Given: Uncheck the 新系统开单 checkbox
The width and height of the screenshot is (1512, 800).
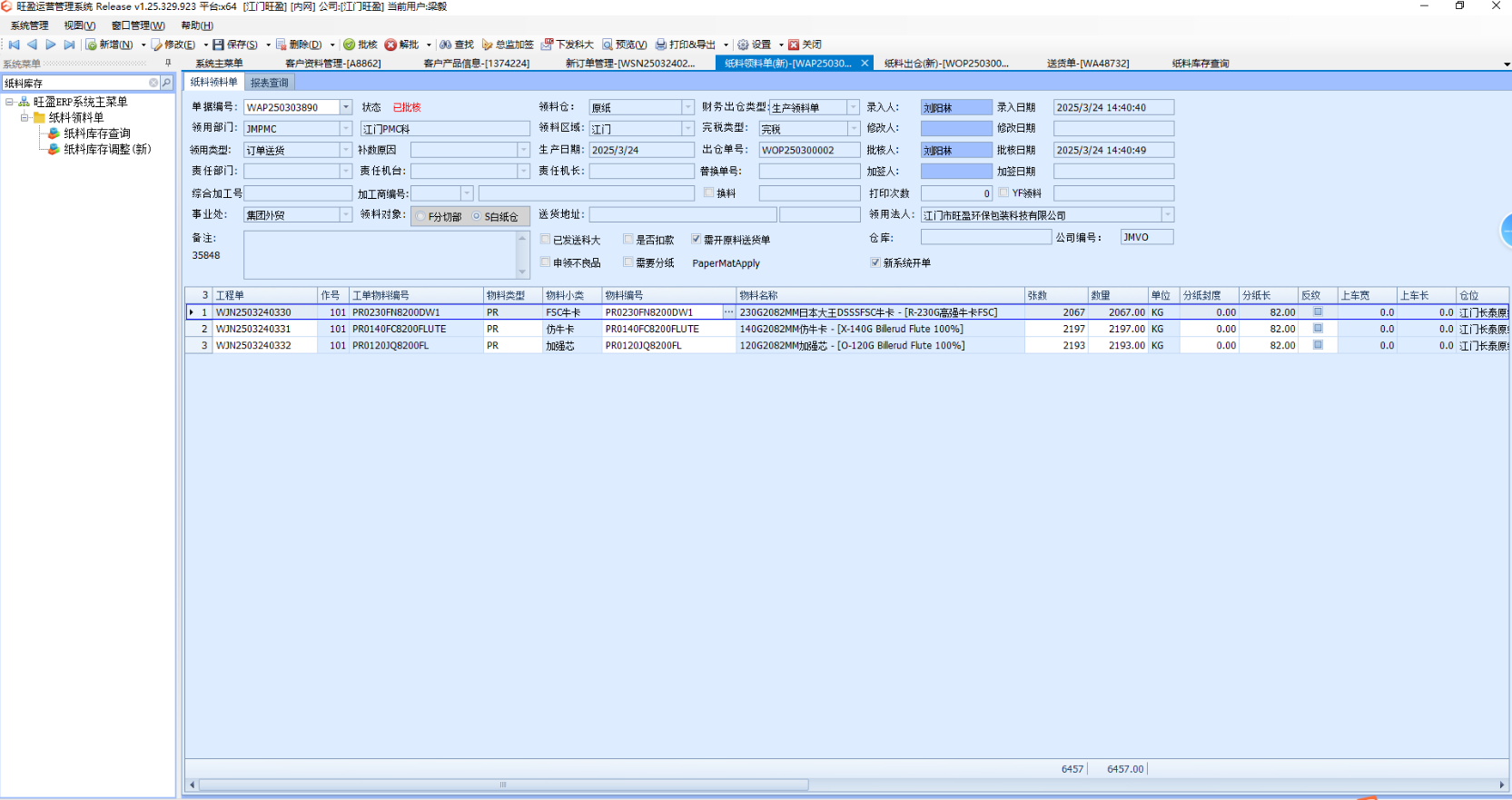Looking at the screenshot, I should coord(875,262).
